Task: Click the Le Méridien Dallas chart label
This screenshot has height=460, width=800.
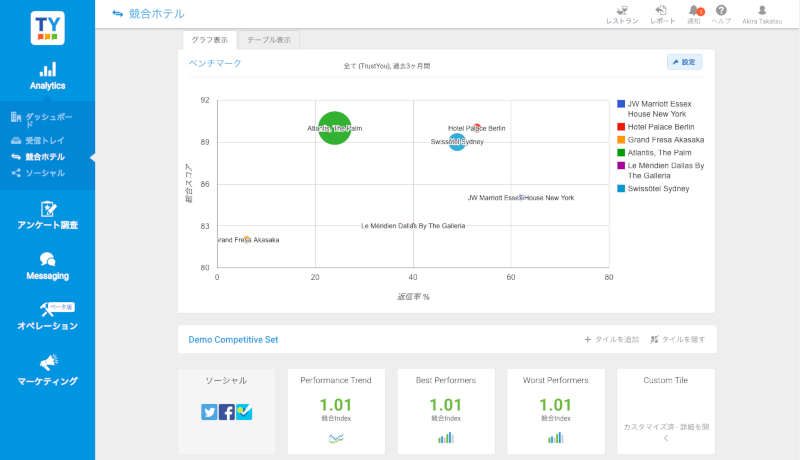Action: [413, 226]
